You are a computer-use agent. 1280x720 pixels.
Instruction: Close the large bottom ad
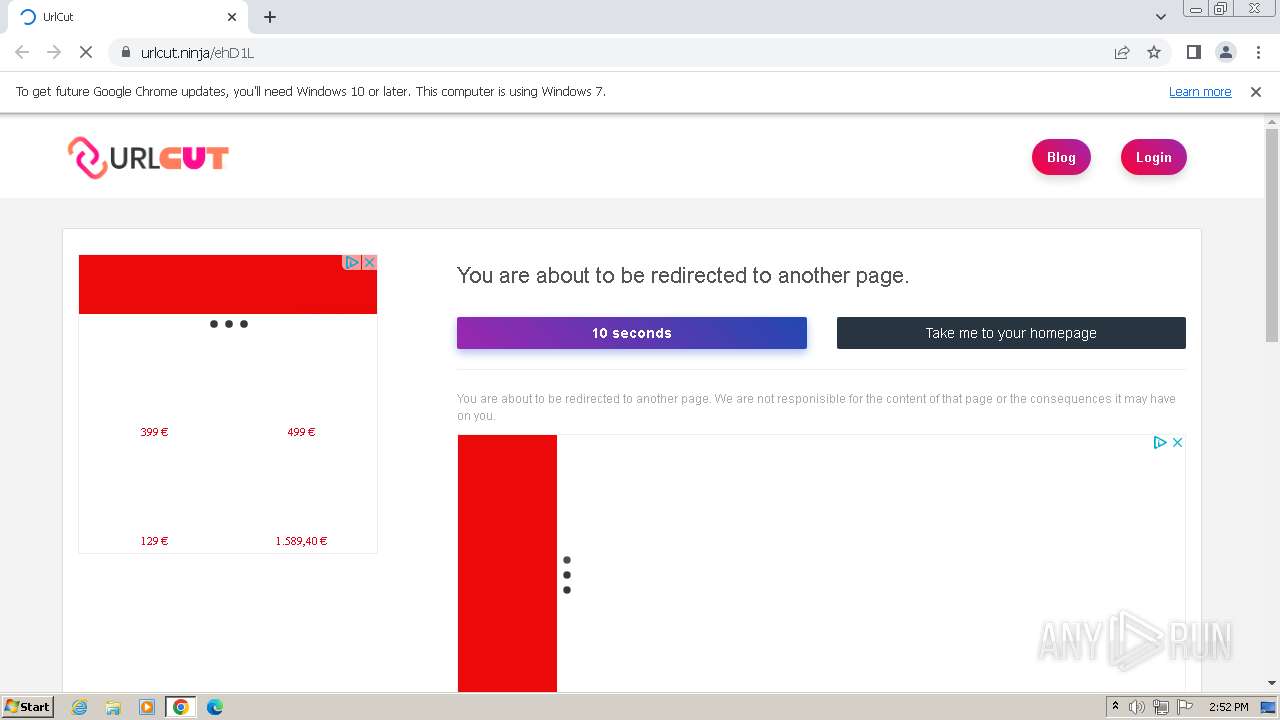click(x=1178, y=442)
